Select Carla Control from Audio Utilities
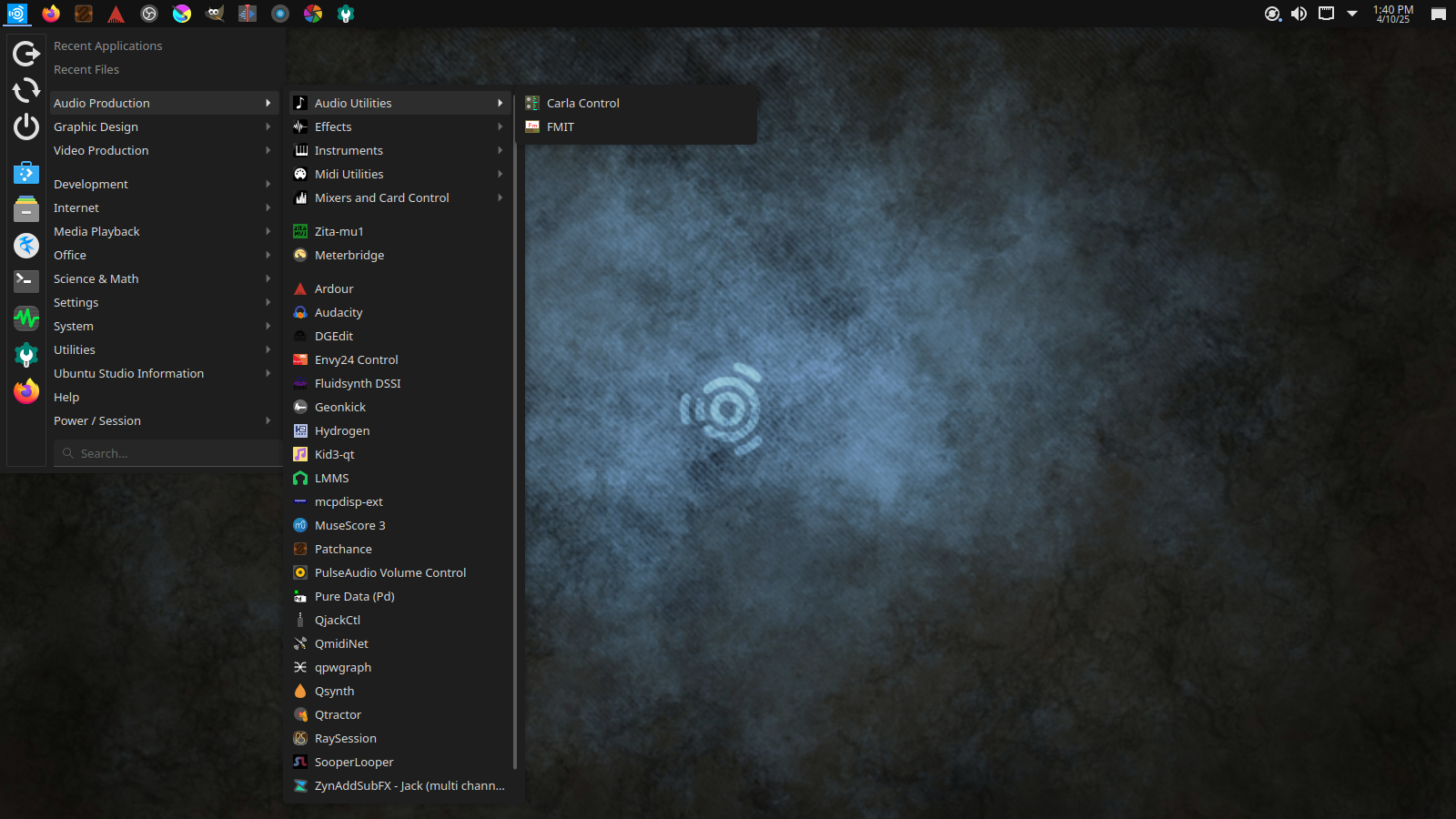This screenshot has width=1456, height=819. click(582, 103)
